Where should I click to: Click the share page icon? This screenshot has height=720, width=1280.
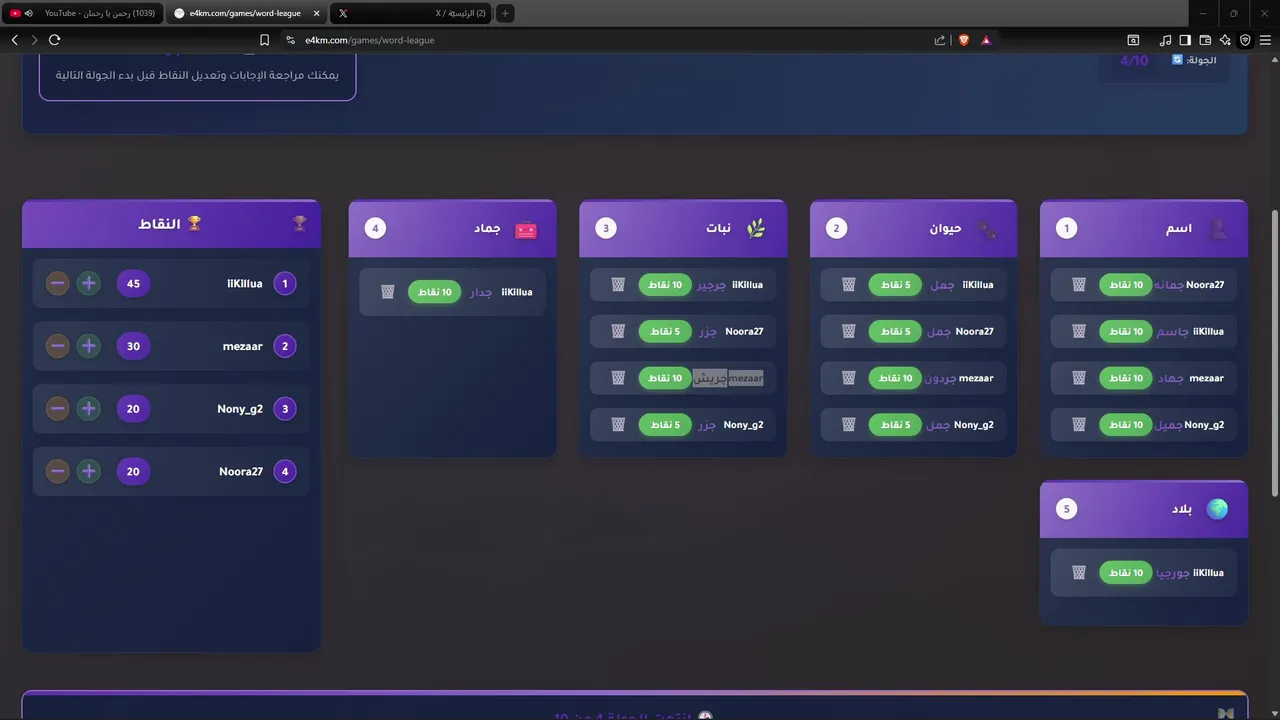pos(940,40)
